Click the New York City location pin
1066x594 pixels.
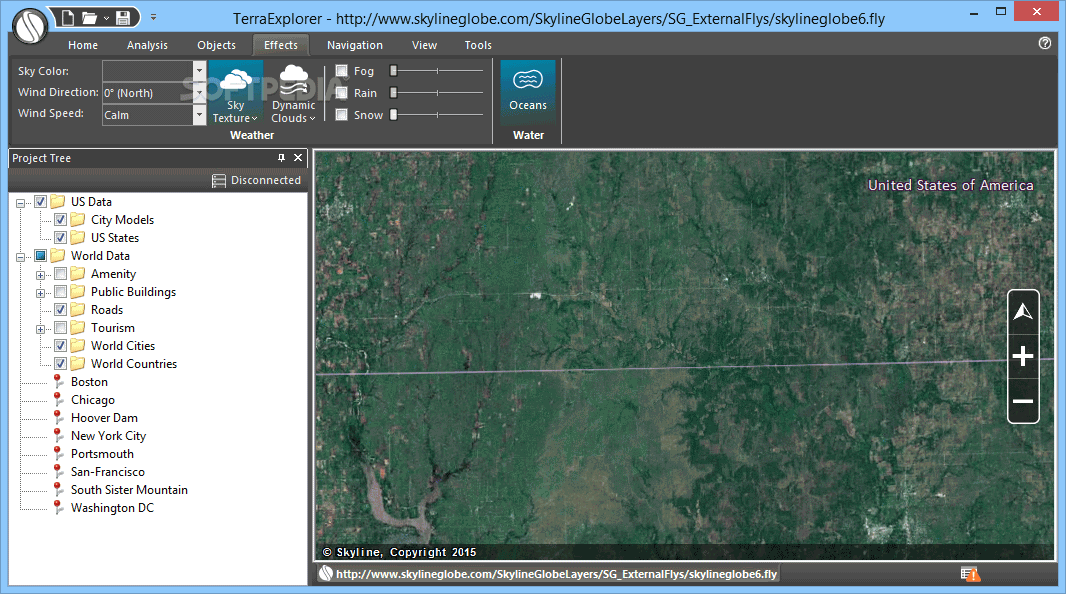[x=58, y=436]
